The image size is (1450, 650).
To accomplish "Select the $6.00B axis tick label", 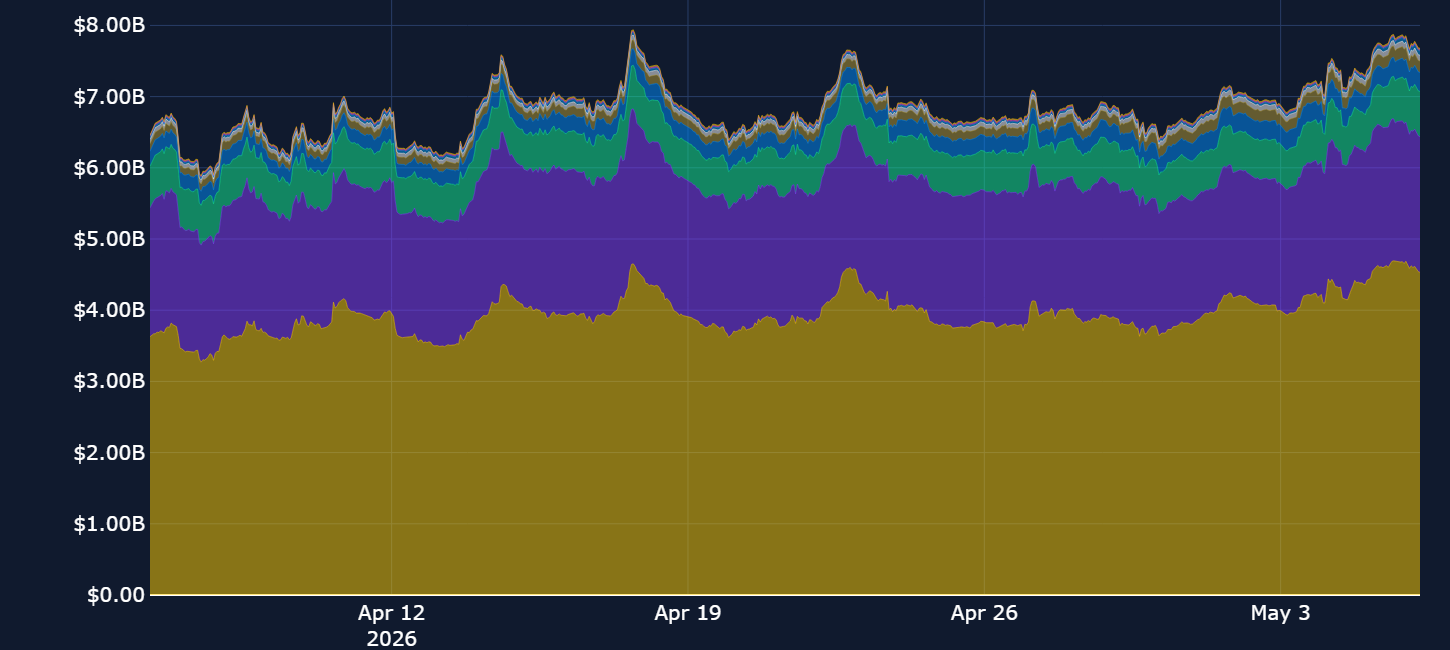I will 109,168.
